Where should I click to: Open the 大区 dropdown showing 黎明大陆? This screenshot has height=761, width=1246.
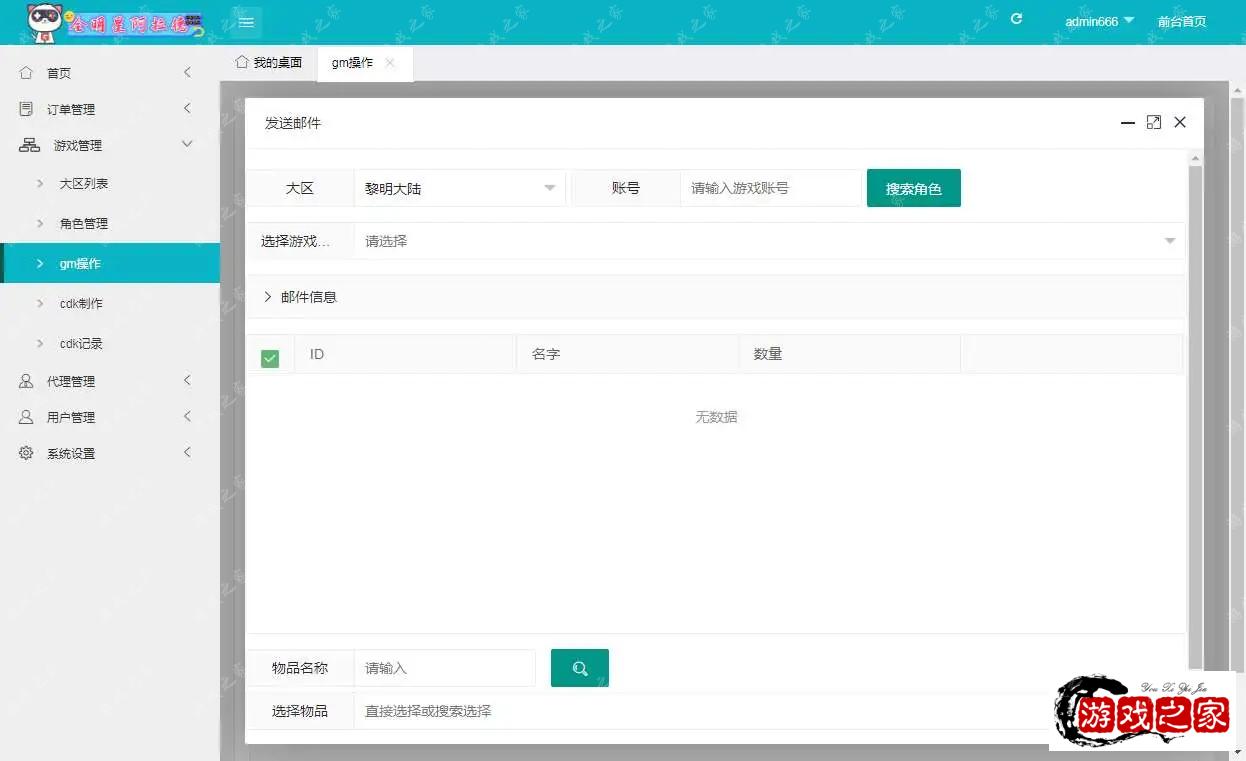(459, 188)
